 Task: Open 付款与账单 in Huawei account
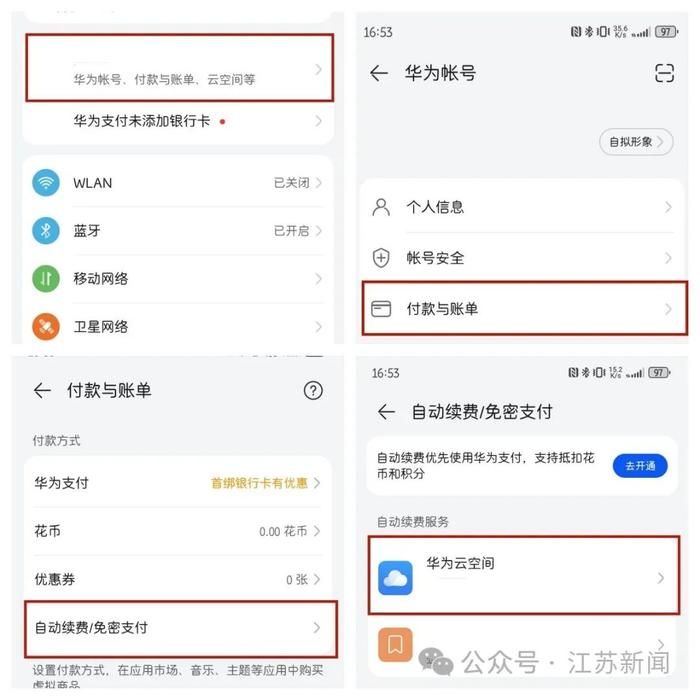525,308
